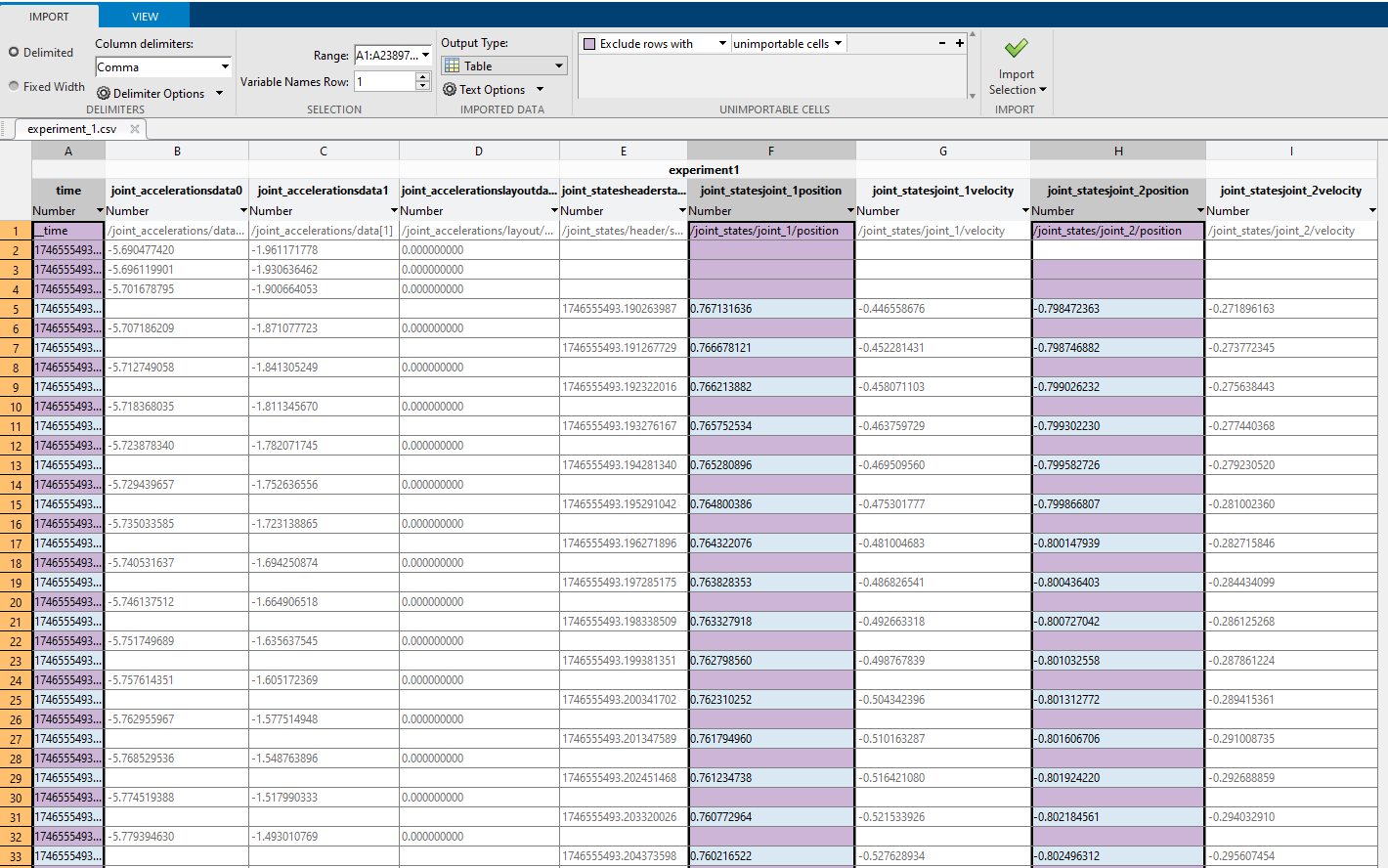Click the 'time' variable name header
The height and width of the screenshot is (868, 1388).
pos(68,191)
